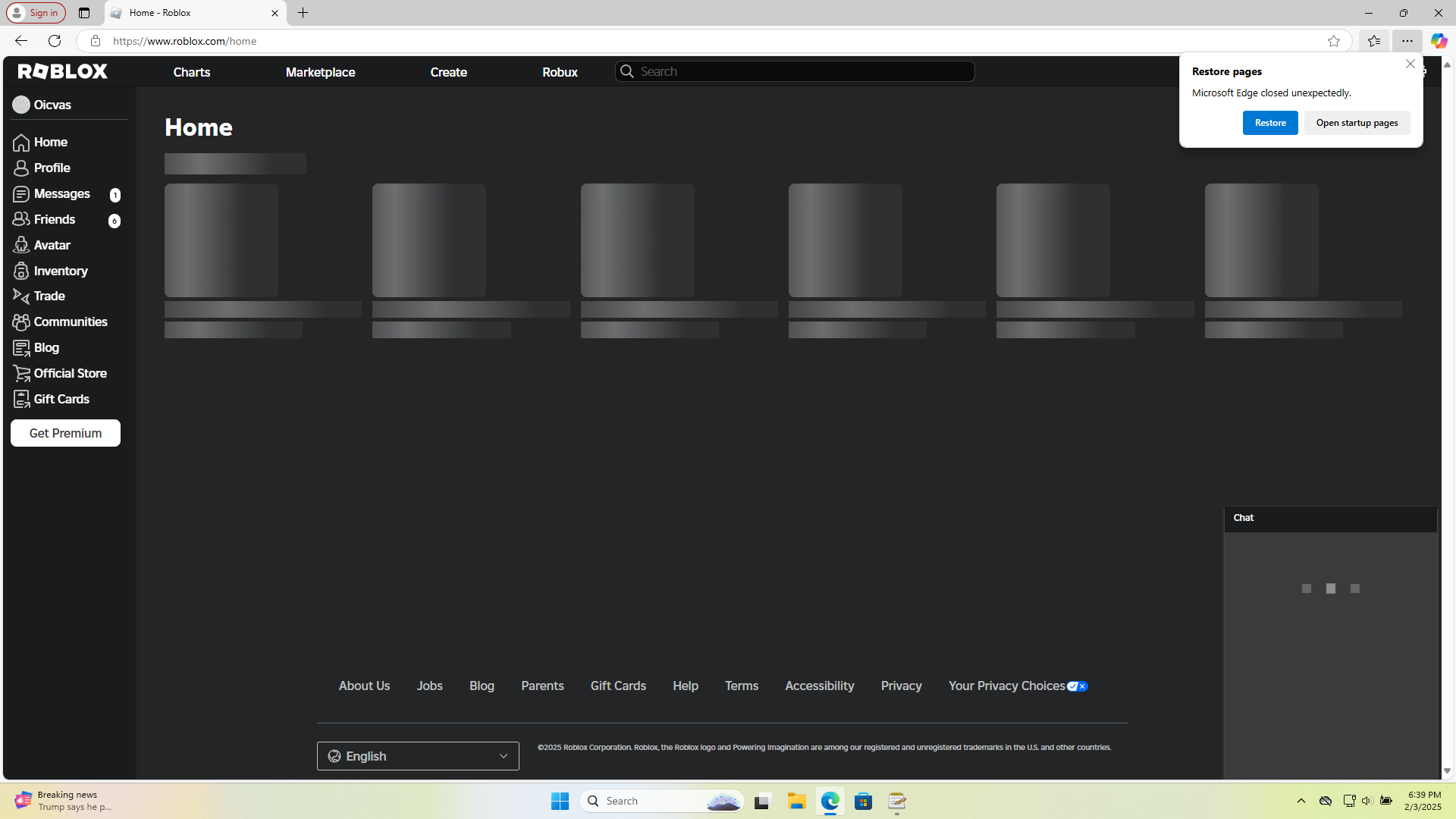Click the Trade arrows icon

(21, 297)
